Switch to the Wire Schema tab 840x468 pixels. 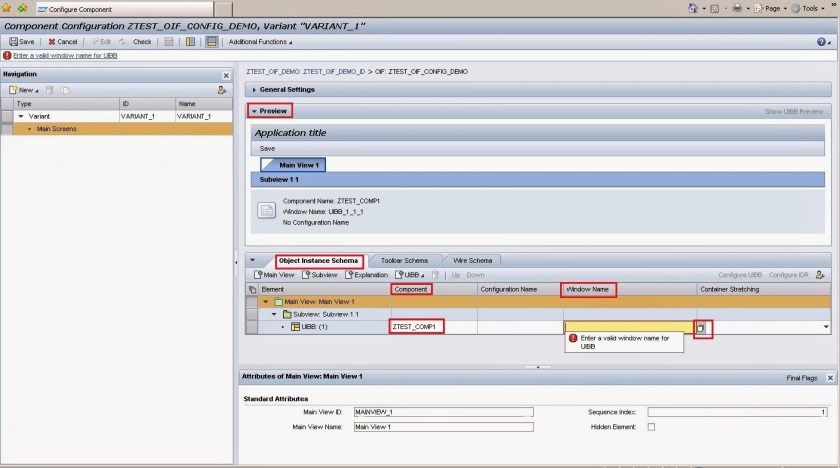(473, 260)
